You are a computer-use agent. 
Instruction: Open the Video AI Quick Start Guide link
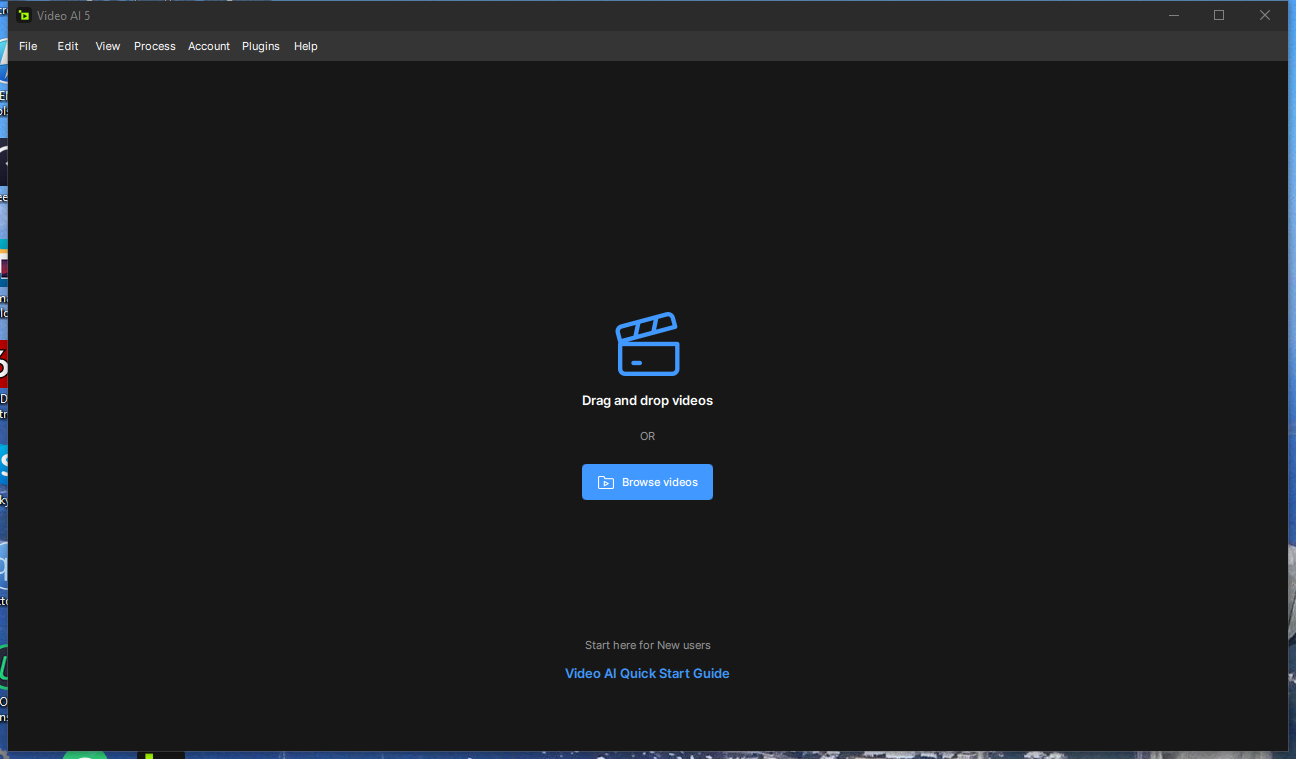[647, 673]
